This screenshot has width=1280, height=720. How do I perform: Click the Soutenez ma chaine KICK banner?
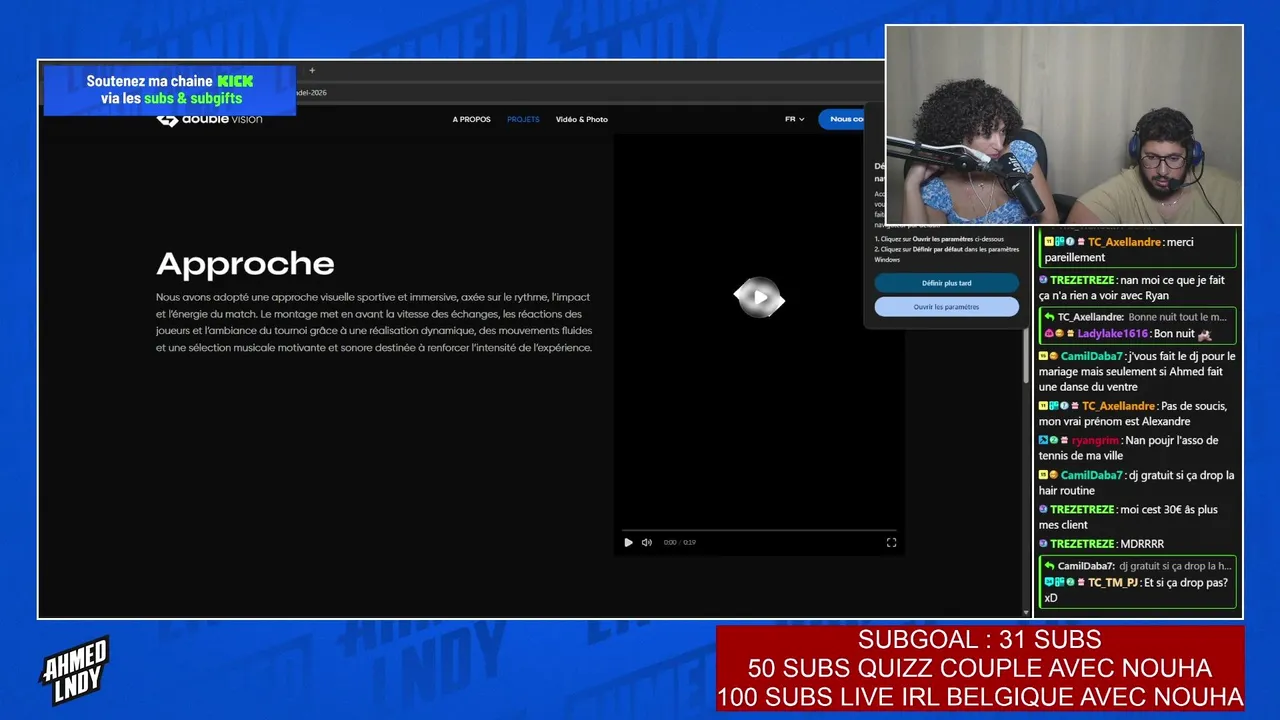(170, 90)
